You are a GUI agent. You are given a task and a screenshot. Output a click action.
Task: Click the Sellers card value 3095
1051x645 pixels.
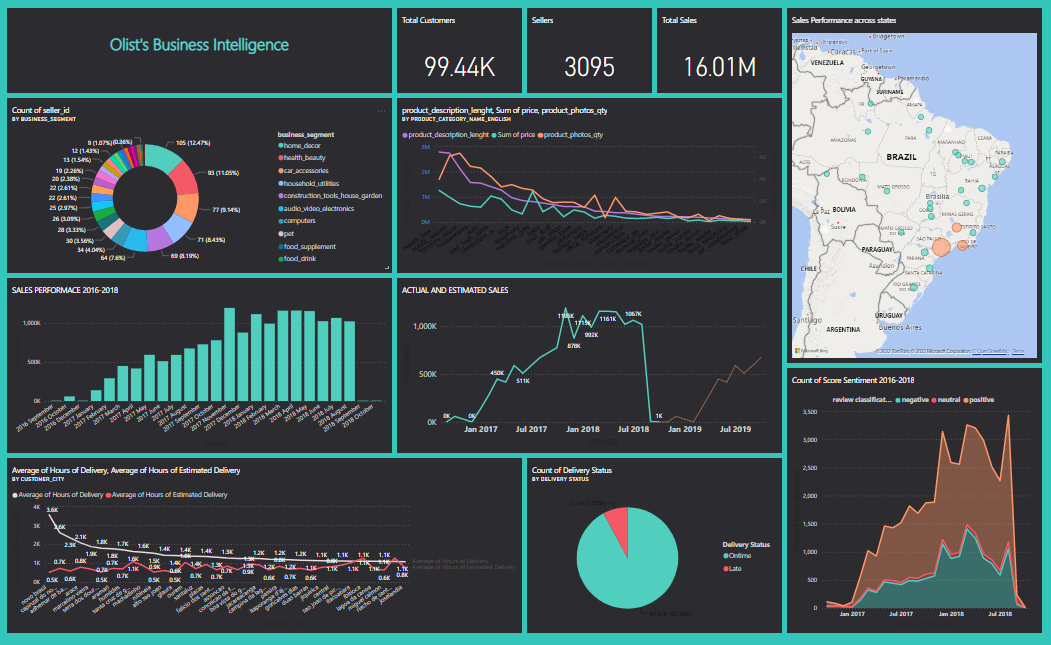589,67
